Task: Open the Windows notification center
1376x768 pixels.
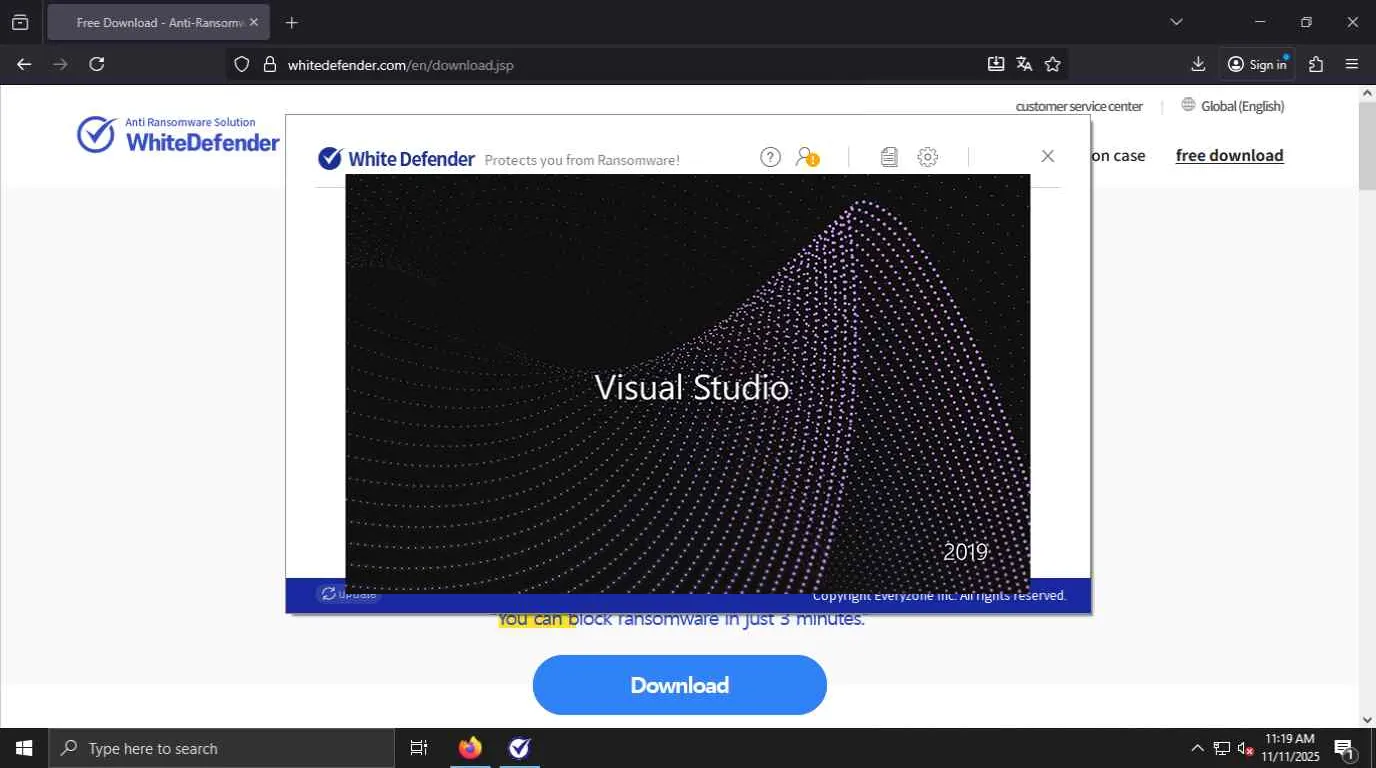Action: pos(1345,748)
